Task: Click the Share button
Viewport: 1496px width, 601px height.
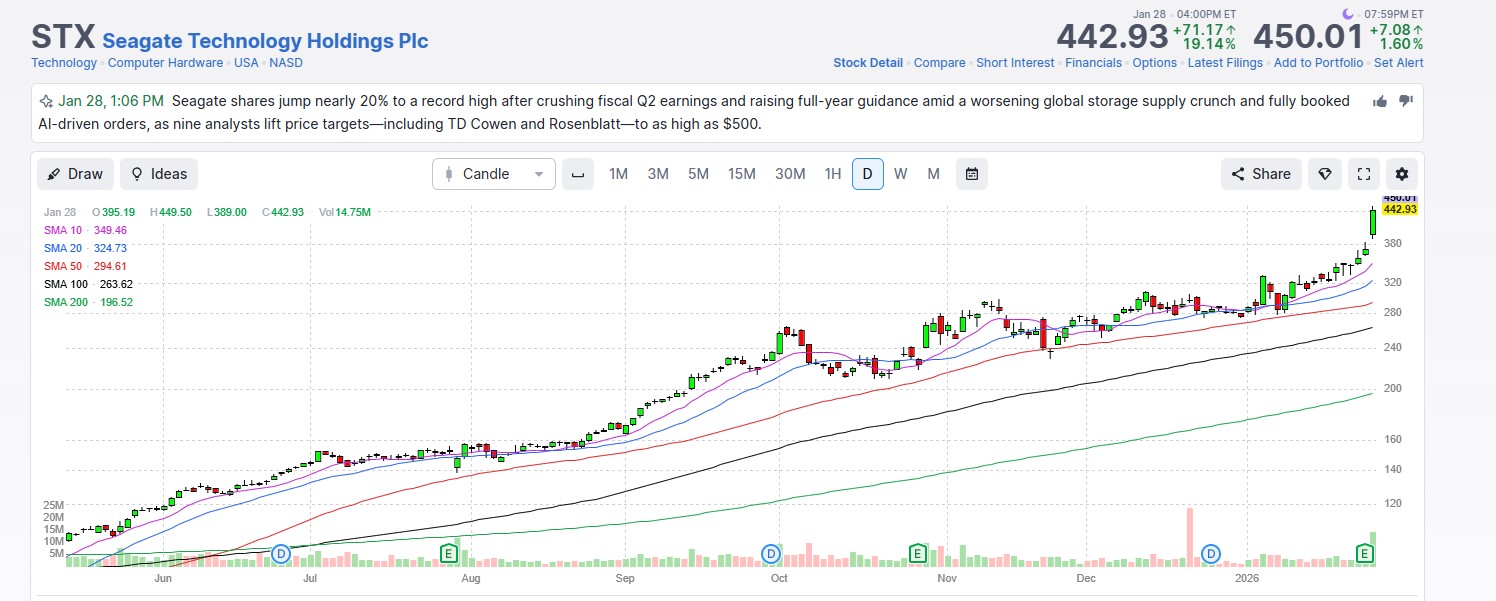Action: [1261, 174]
